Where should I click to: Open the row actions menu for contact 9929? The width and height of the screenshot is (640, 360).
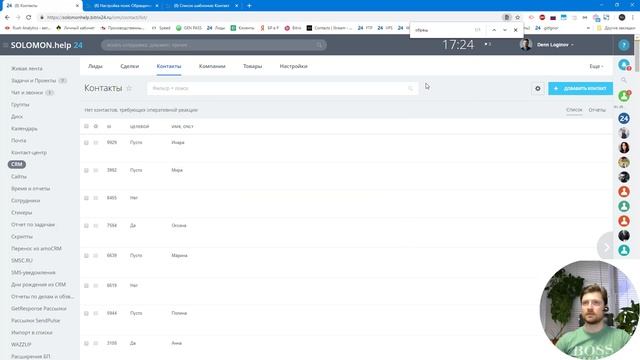point(96,142)
